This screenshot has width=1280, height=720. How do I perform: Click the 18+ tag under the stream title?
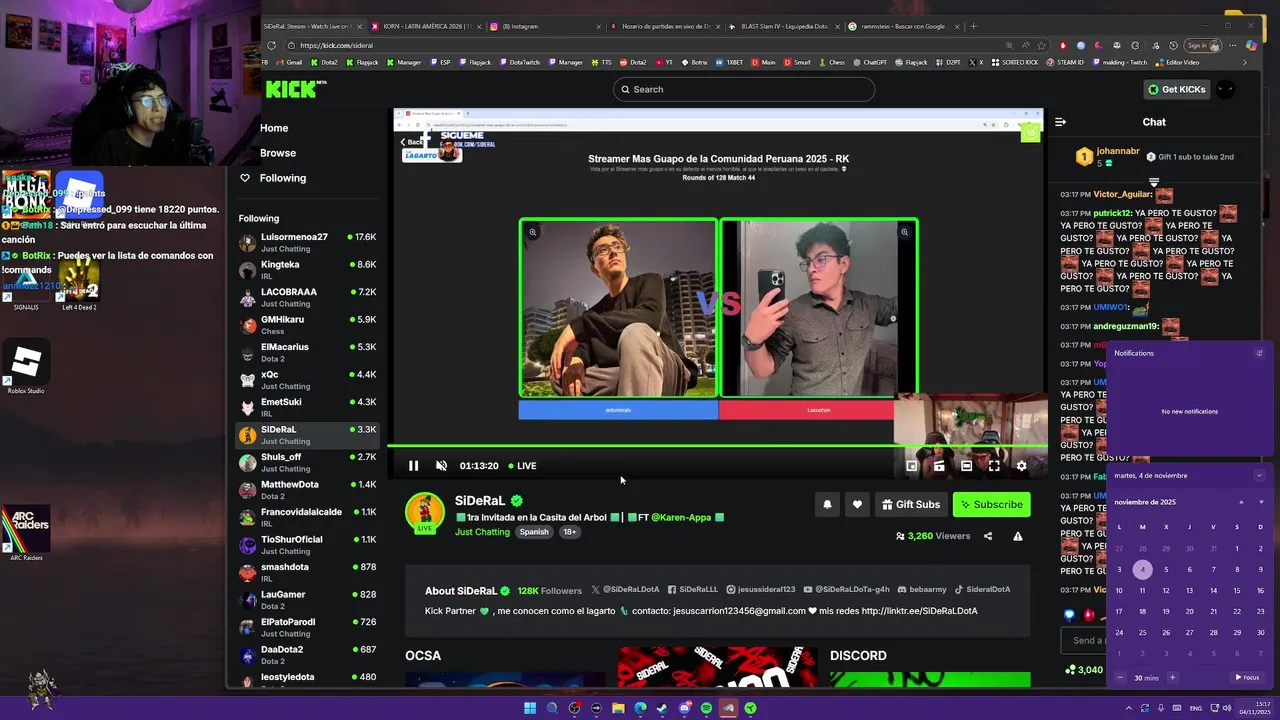[569, 532]
